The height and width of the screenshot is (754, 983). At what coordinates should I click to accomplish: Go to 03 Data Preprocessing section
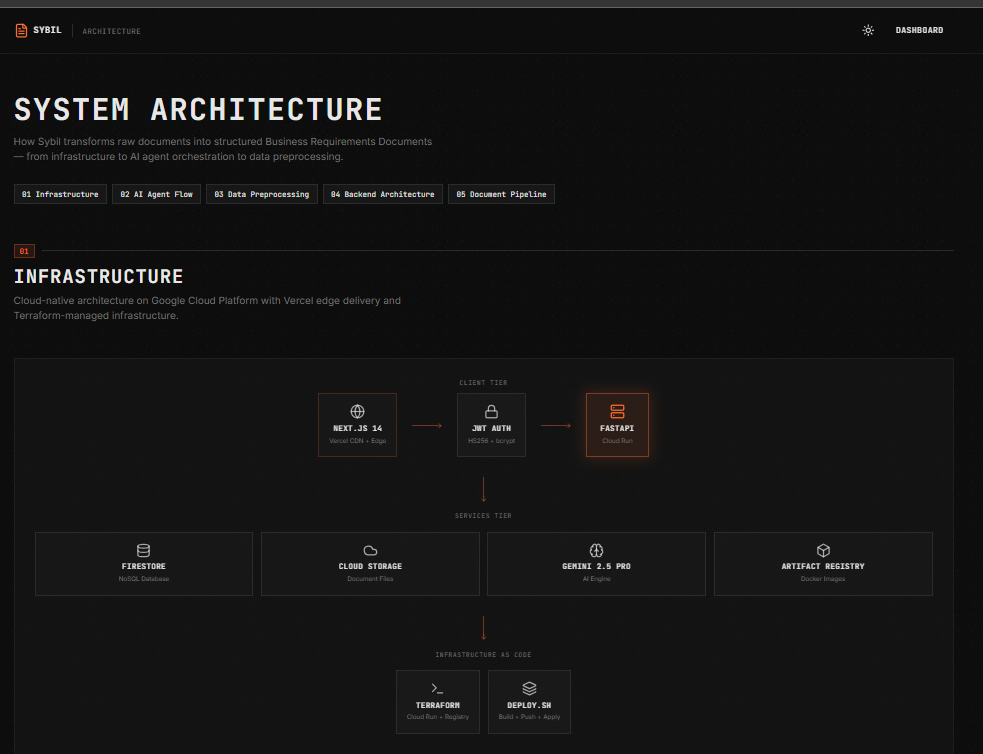coord(262,194)
